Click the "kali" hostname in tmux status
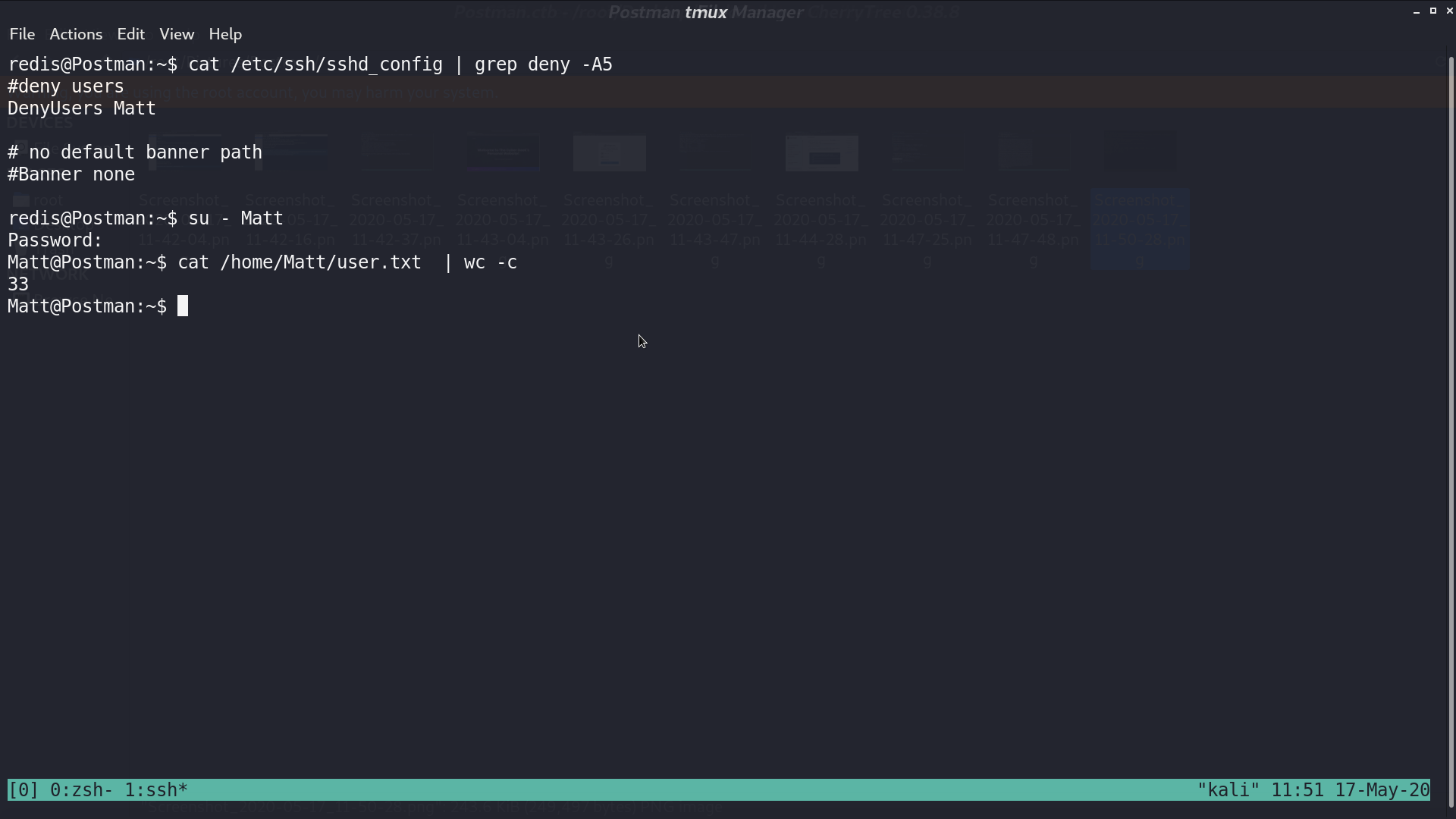 pyautogui.click(x=1228, y=790)
